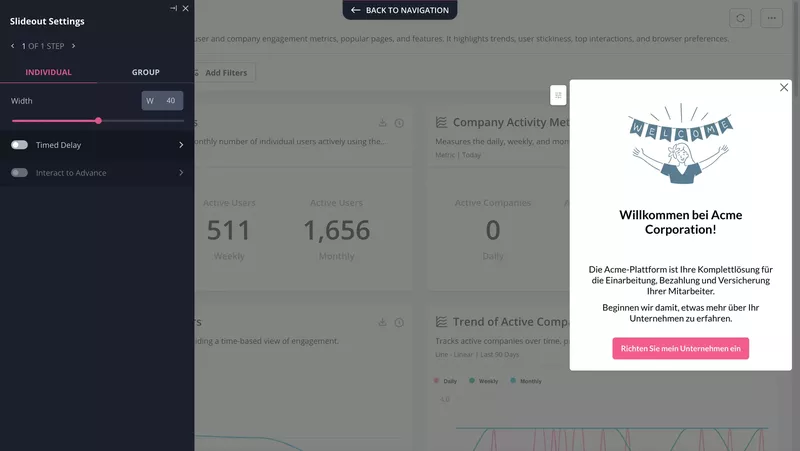Image resolution: width=800 pixels, height=451 pixels.
Task: Expand the Timed Delay settings chevron
Action: 181,145
